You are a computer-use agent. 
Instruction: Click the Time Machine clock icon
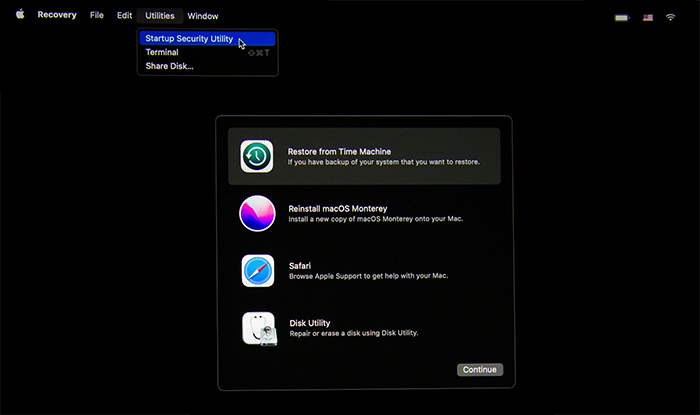pos(257,156)
